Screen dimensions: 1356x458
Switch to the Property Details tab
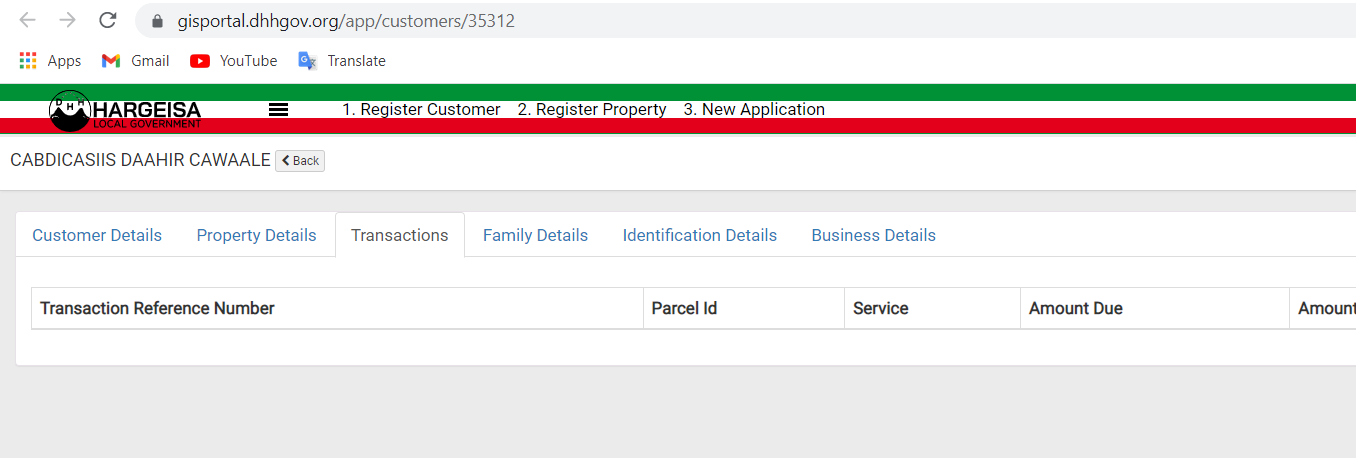tap(256, 236)
